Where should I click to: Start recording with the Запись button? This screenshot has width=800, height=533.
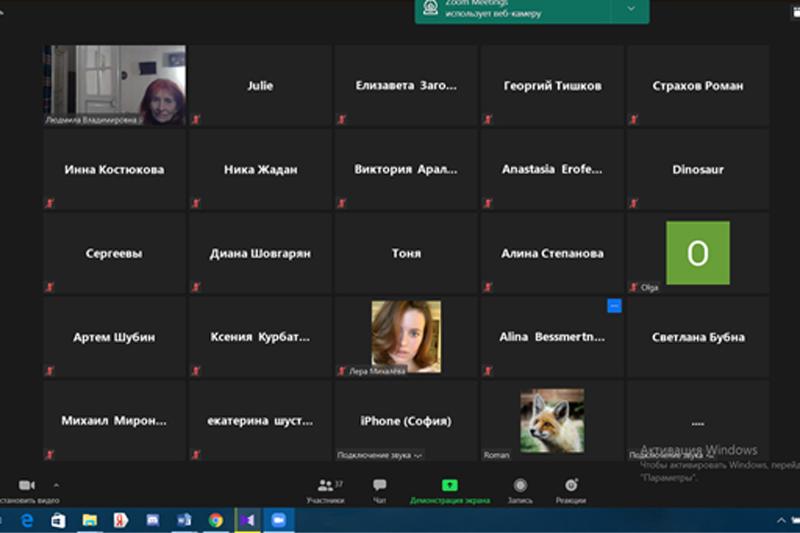click(x=520, y=485)
